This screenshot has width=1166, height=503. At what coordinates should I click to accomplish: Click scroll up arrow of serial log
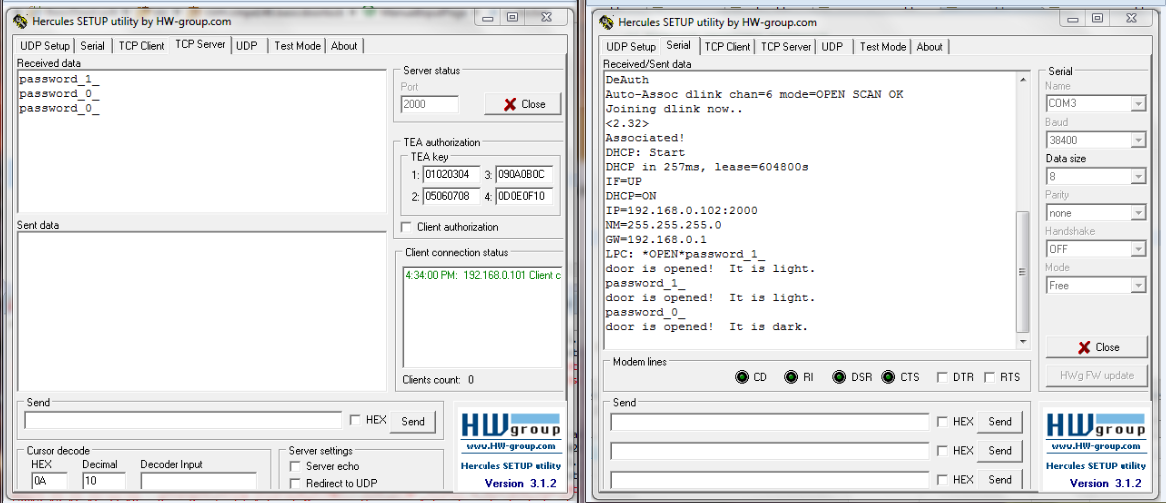[x=1022, y=79]
